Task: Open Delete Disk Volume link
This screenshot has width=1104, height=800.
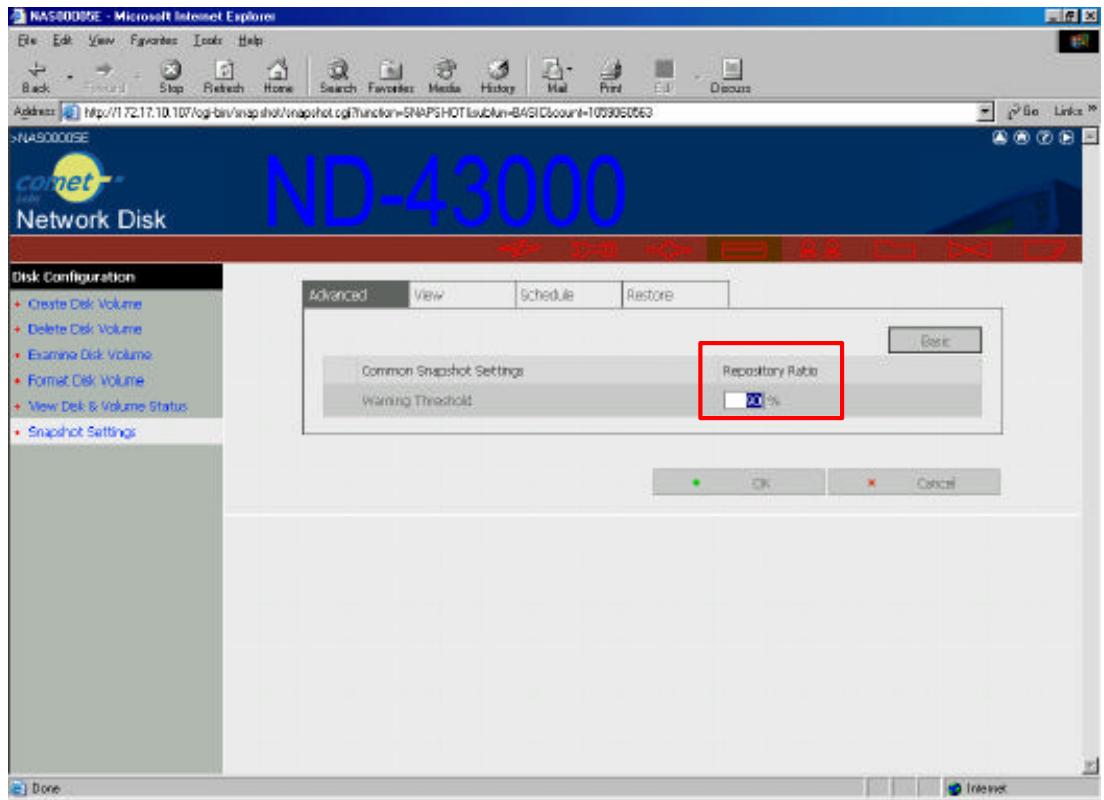Action: 84,329
